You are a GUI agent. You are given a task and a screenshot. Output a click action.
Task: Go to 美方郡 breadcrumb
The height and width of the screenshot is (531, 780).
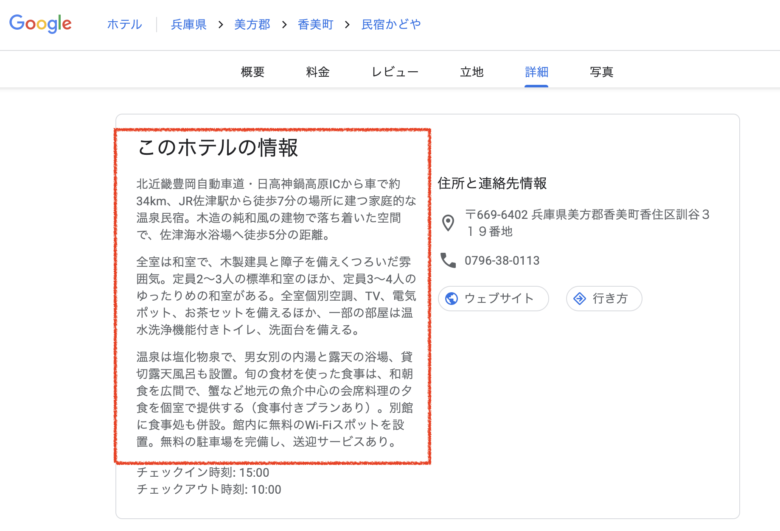click(252, 24)
